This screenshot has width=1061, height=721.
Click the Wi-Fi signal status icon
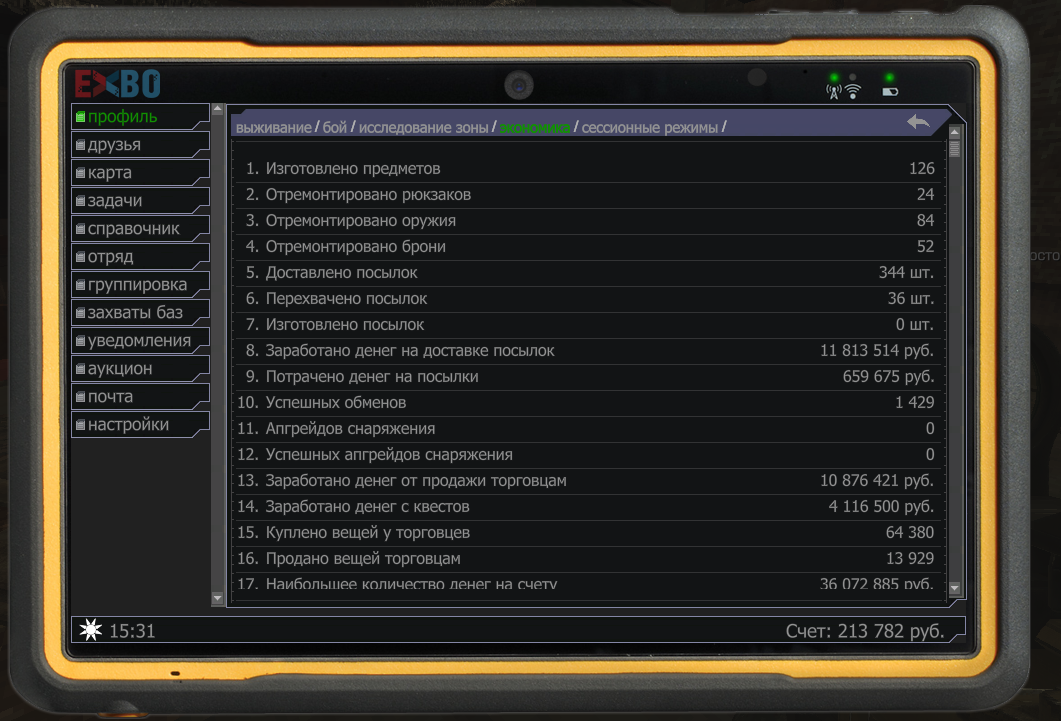tap(853, 91)
